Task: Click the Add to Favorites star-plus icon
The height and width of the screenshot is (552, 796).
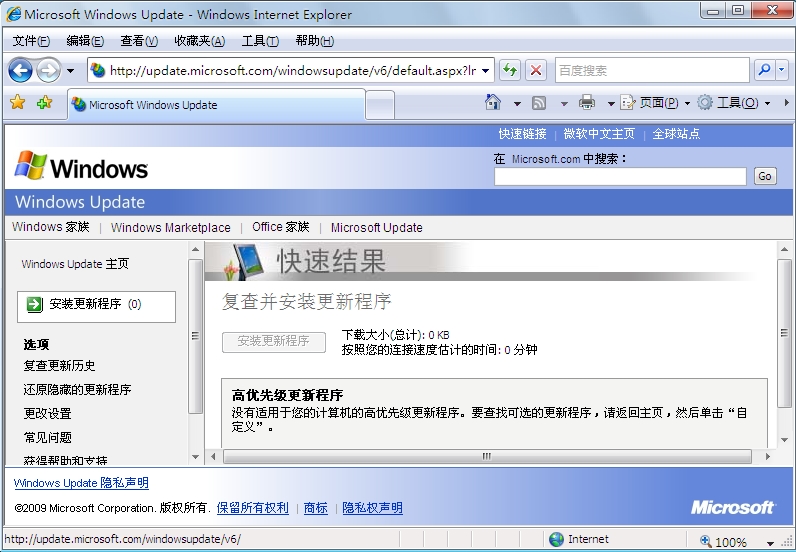Action: (45, 103)
